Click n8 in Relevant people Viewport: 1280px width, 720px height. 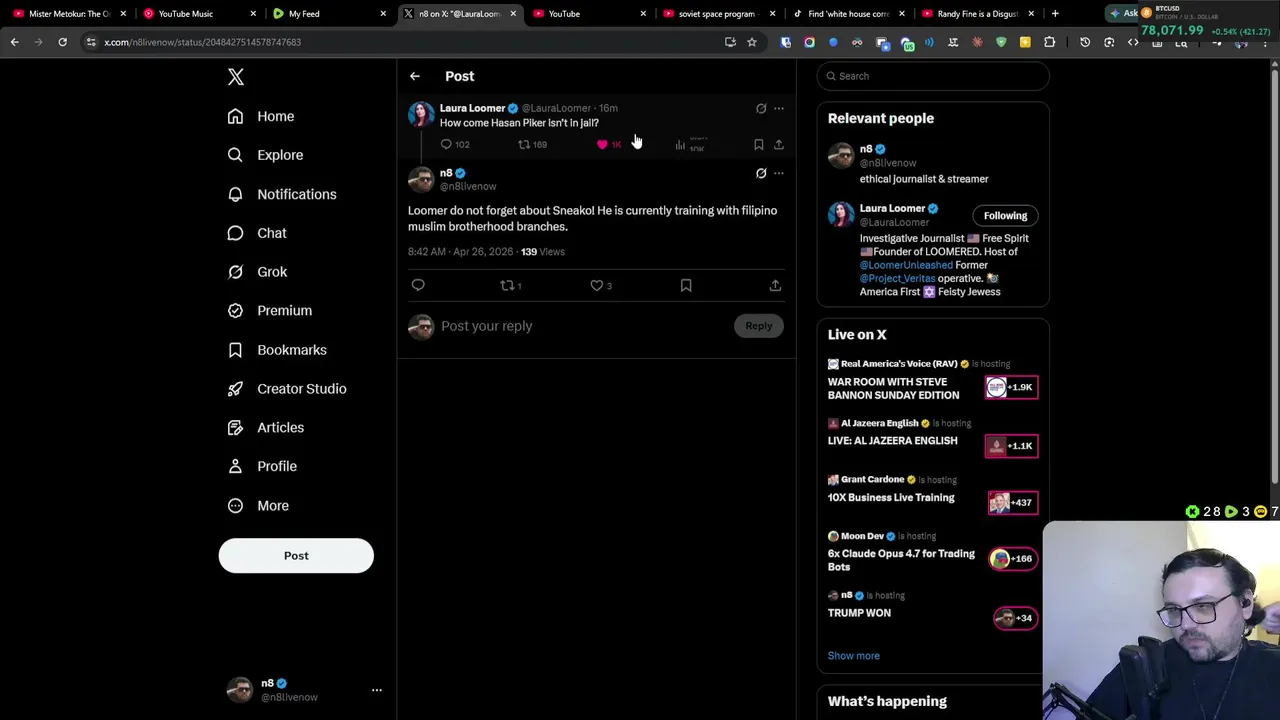[866, 149]
